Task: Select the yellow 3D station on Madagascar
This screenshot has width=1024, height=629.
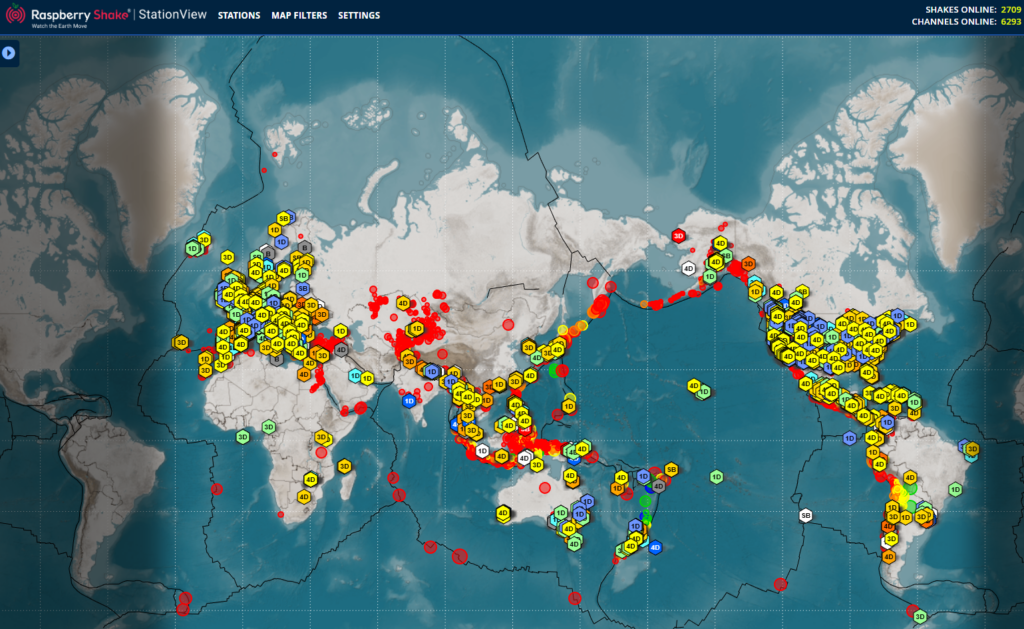Action: pyautogui.click(x=344, y=466)
